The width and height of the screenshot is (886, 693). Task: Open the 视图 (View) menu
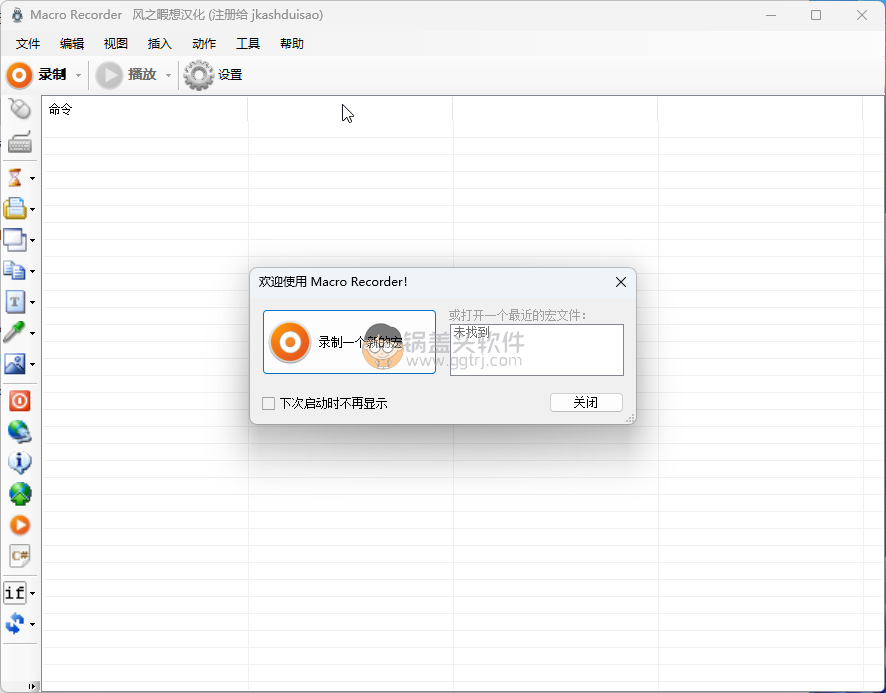coord(116,44)
